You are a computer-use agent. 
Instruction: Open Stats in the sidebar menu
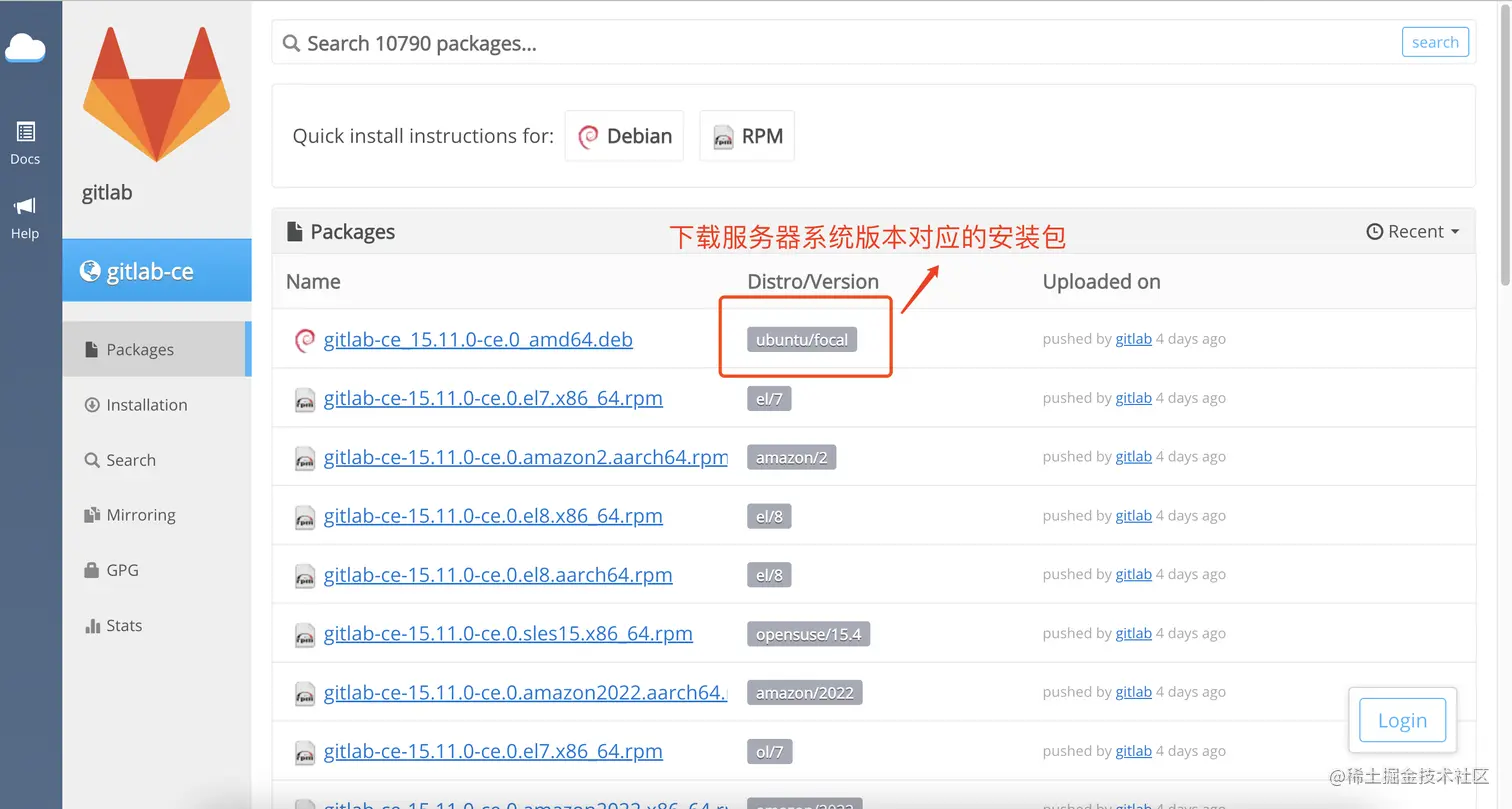pyautogui.click(x=113, y=625)
